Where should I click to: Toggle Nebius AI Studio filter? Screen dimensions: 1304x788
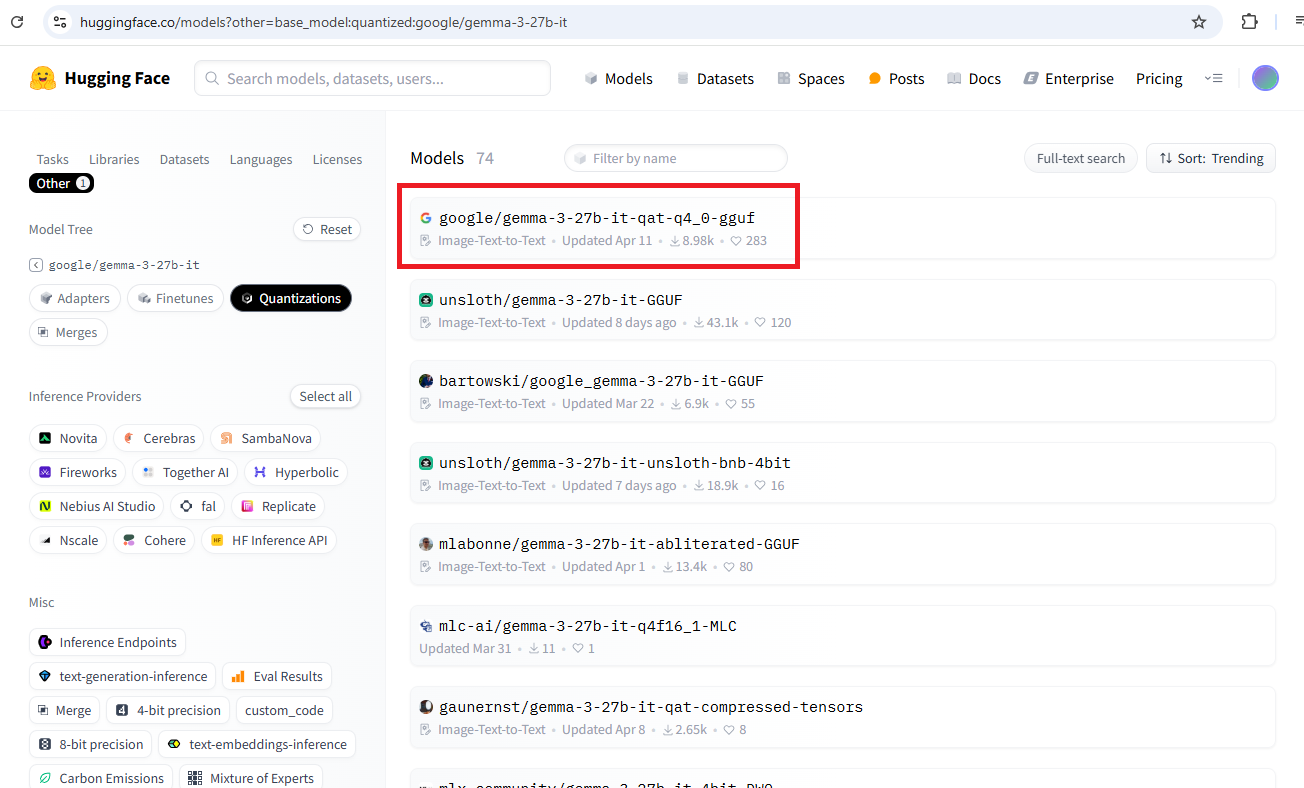[x=97, y=506]
